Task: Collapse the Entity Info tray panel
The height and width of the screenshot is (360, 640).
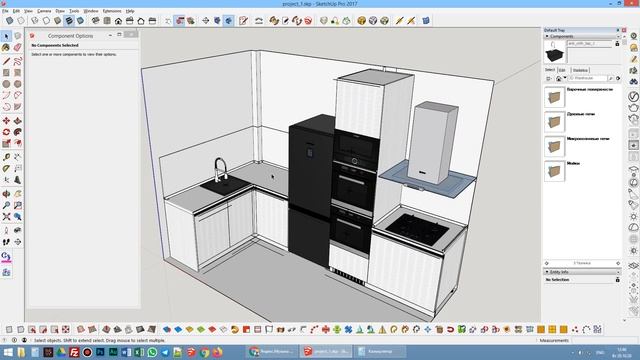Action: [x=547, y=272]
